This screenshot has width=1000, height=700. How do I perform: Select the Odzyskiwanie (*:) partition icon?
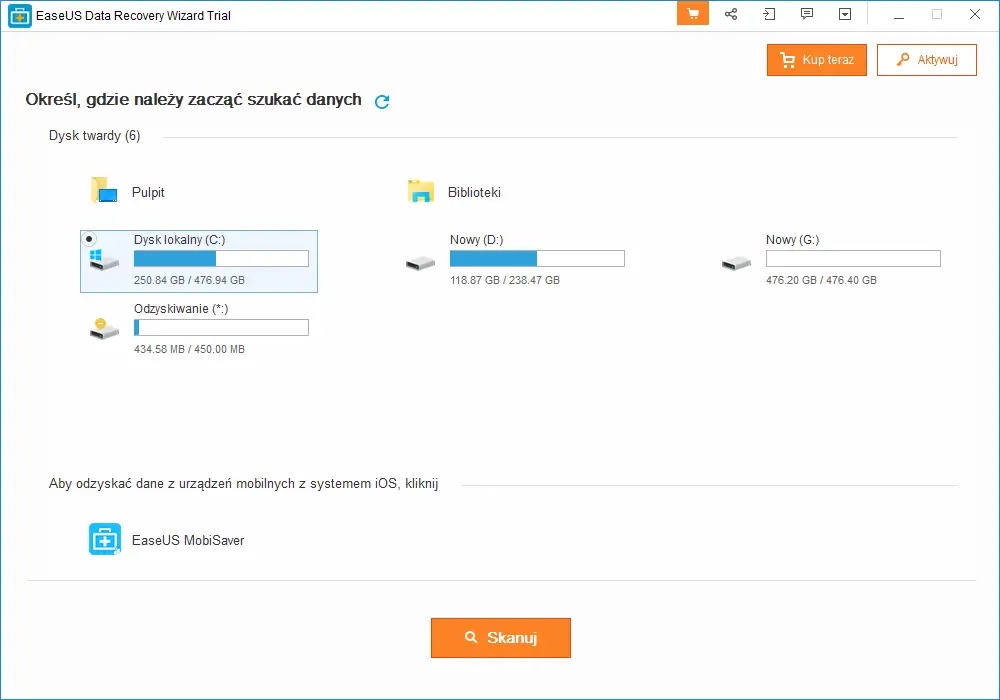pos(104,328)
